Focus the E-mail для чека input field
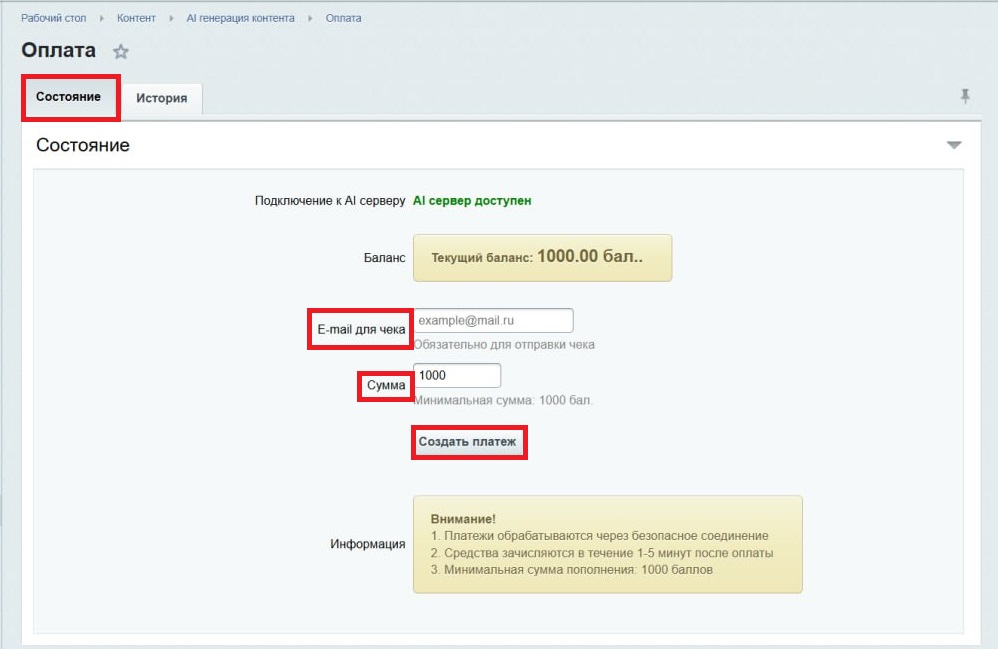 [493, 321]
